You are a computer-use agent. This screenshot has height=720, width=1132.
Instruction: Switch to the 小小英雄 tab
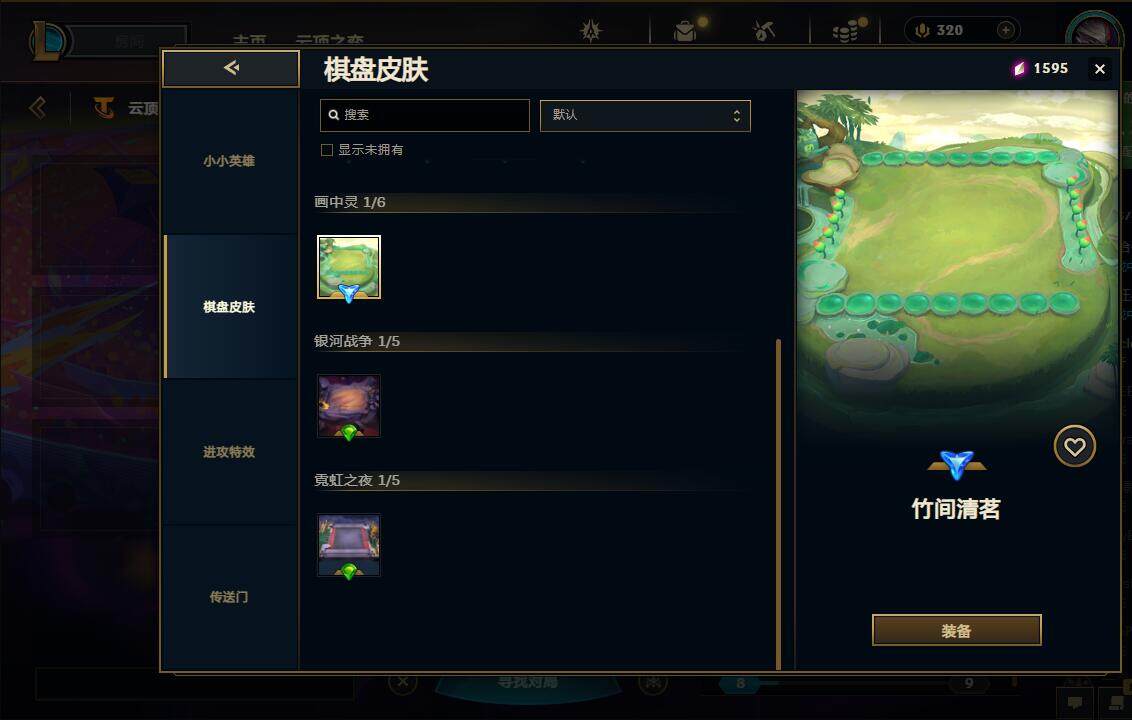coord(229,161)
